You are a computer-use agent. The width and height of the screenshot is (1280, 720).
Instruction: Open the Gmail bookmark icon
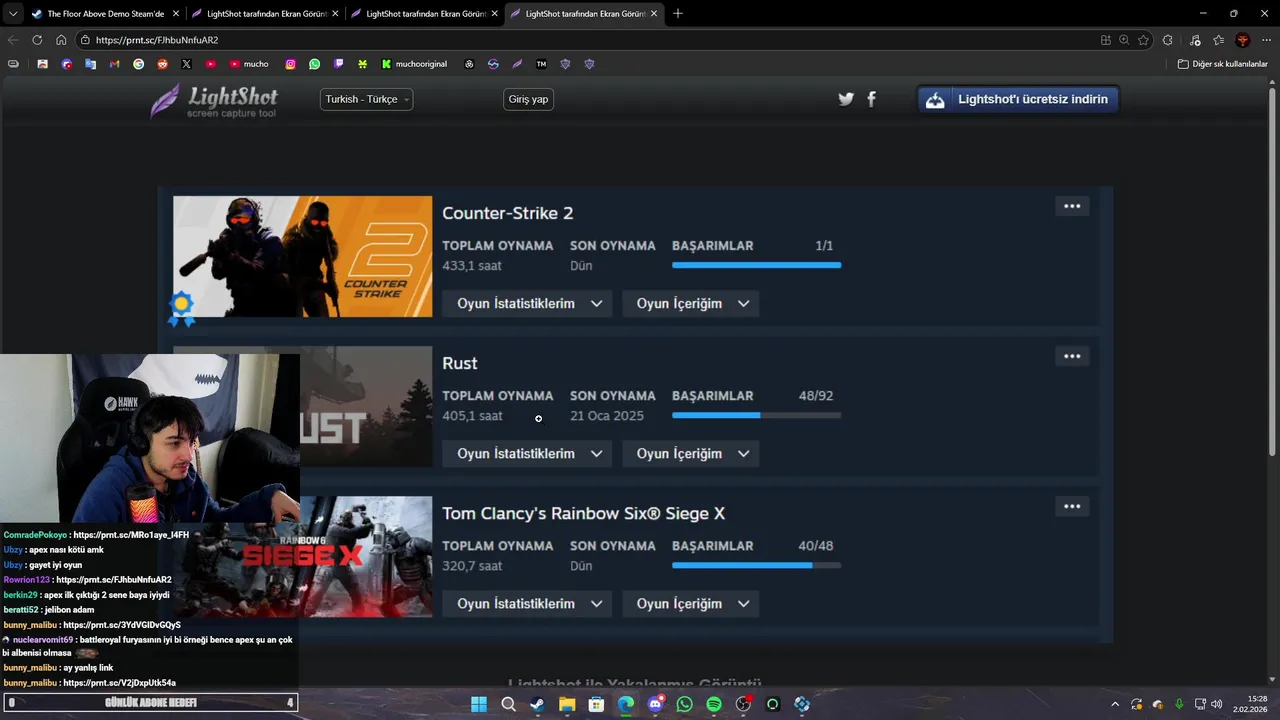click(114, 64)
